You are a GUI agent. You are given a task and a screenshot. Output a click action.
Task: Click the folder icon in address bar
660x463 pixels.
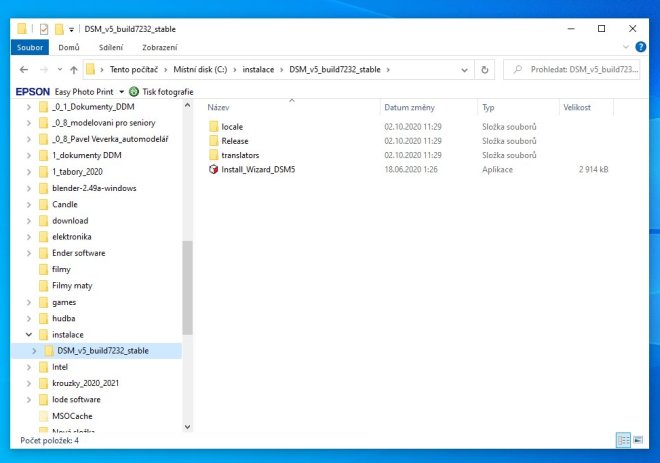(x=90, y=69)
